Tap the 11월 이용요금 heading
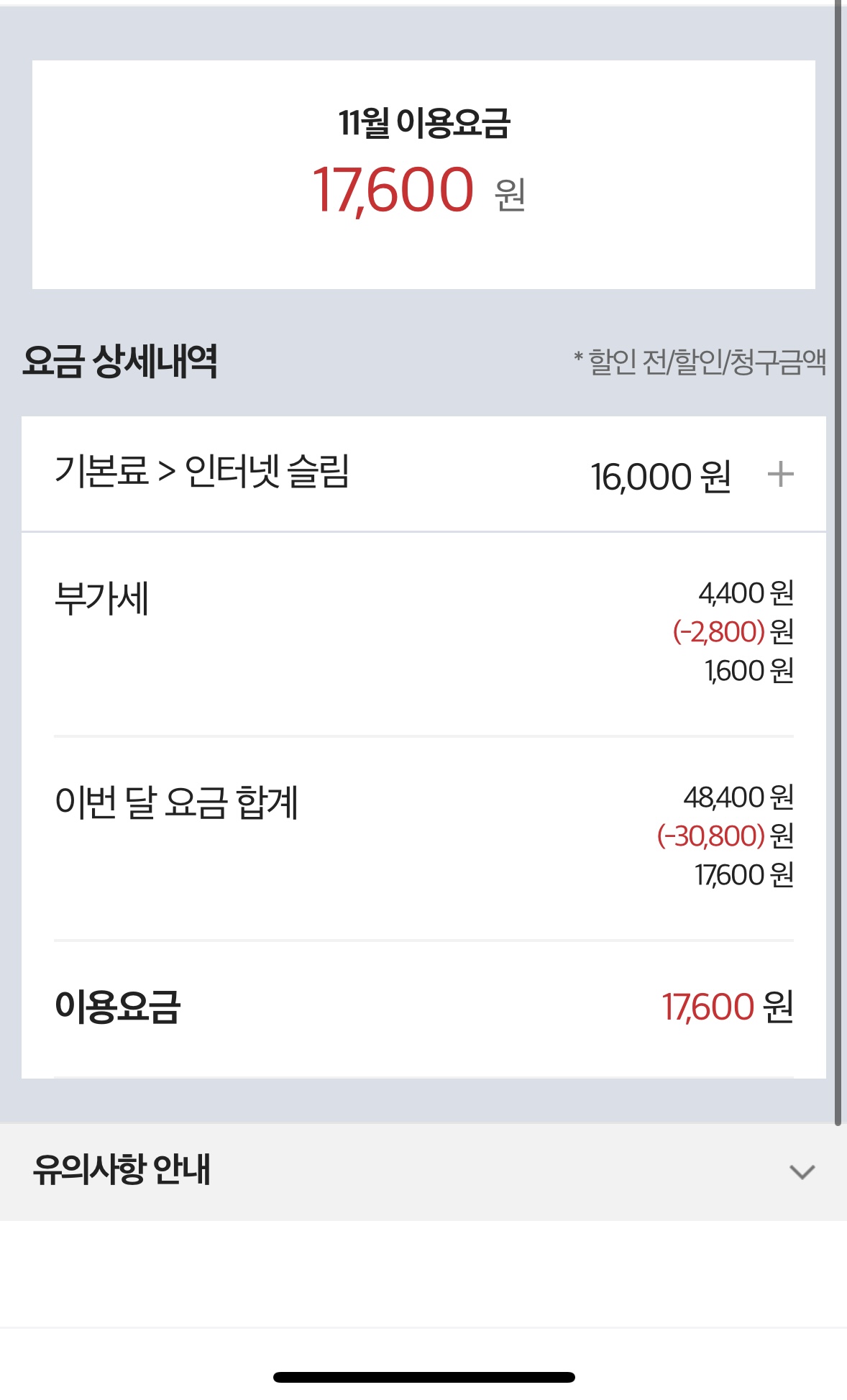Image resolution: width=847 pixels, height=1400 pixels. (x=424, y=123)
